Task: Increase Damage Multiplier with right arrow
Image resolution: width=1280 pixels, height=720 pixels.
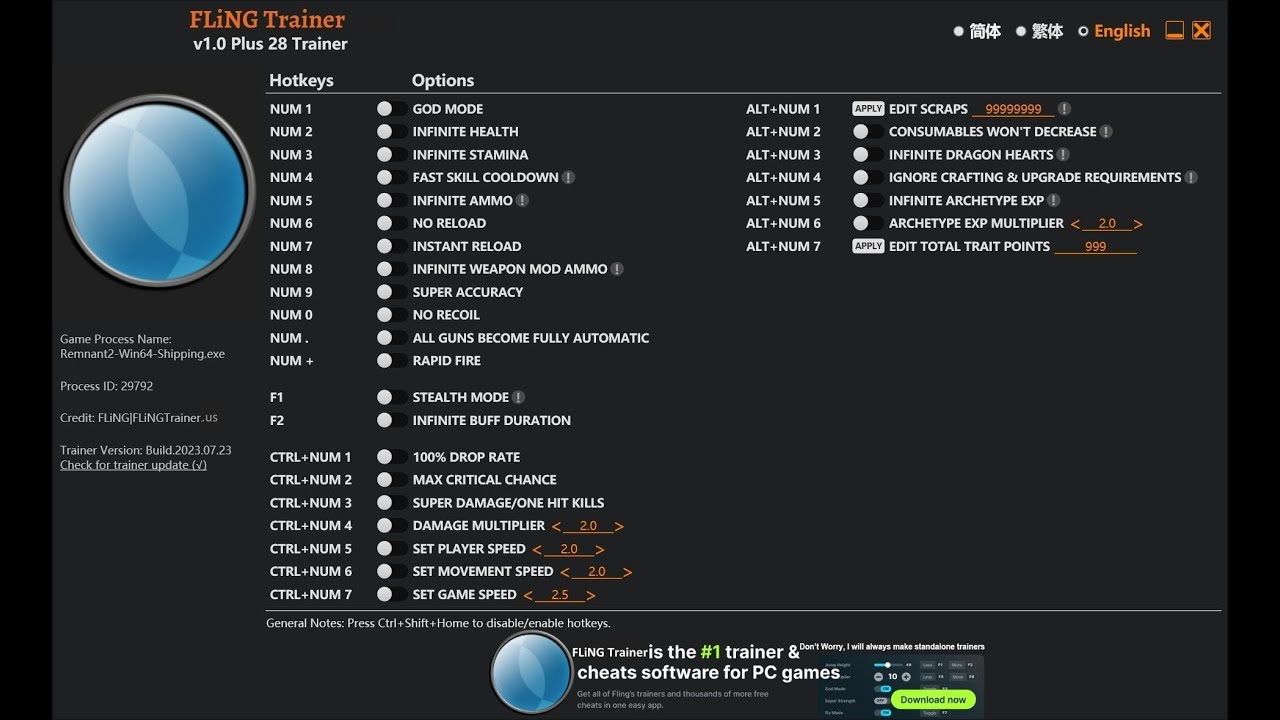Action: click(619, 527)
